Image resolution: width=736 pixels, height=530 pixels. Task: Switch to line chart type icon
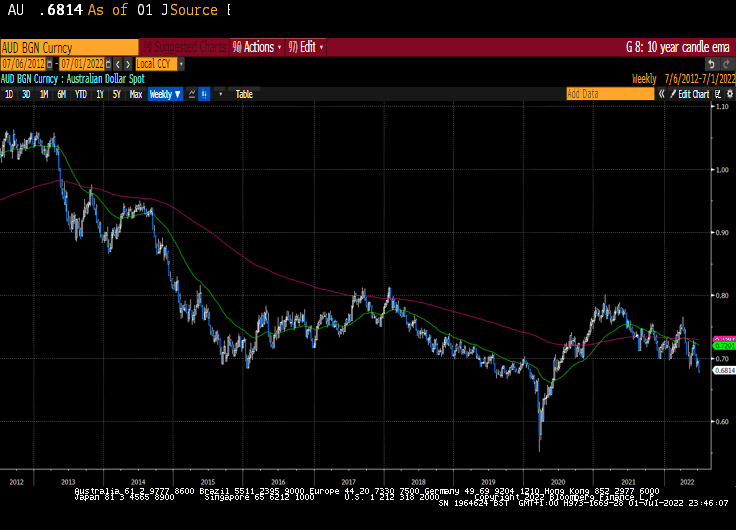click(x=192, y=94)
